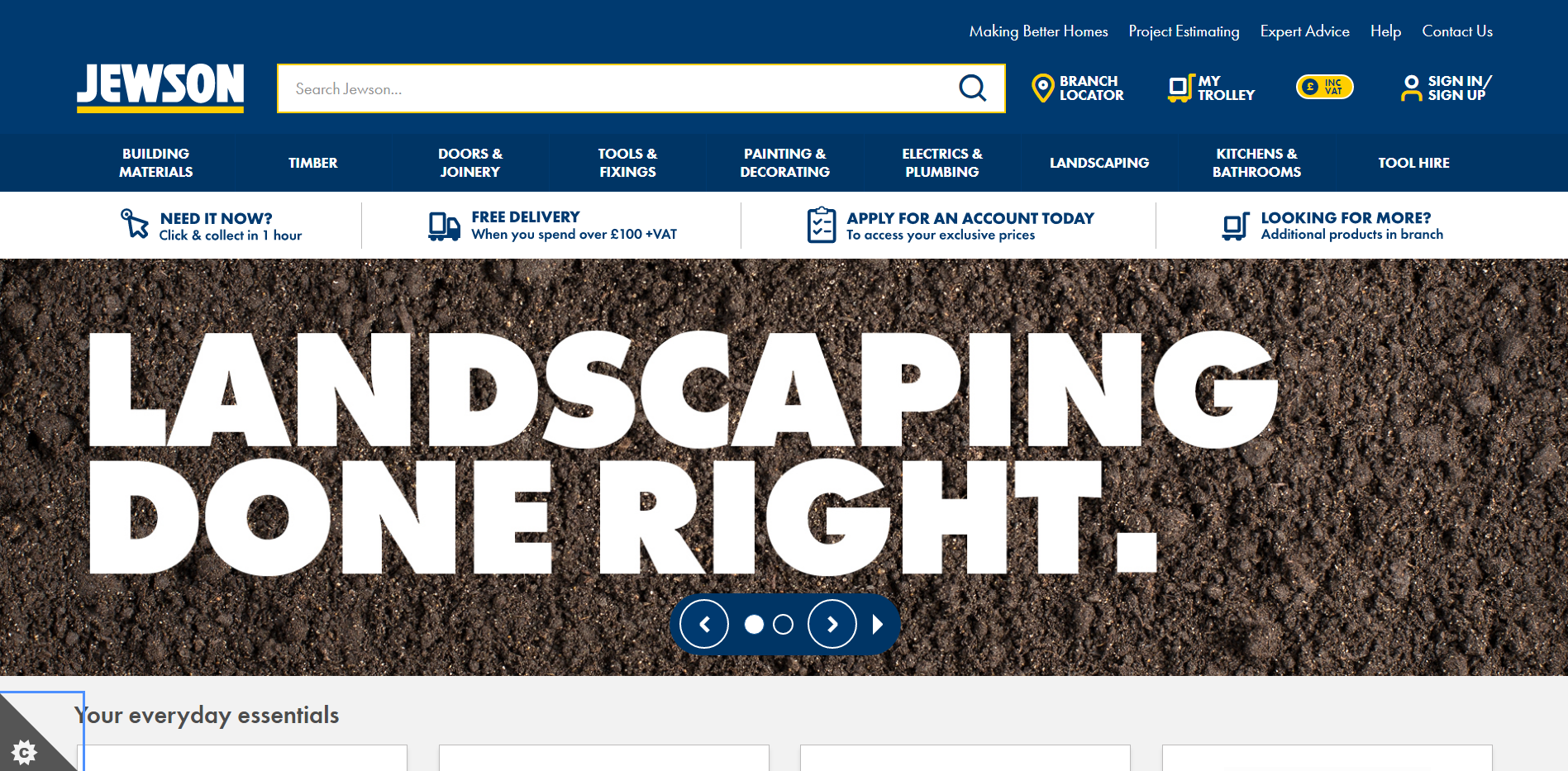Click the My Trolley label
1568x771 pixels.
coord(1226,88)
